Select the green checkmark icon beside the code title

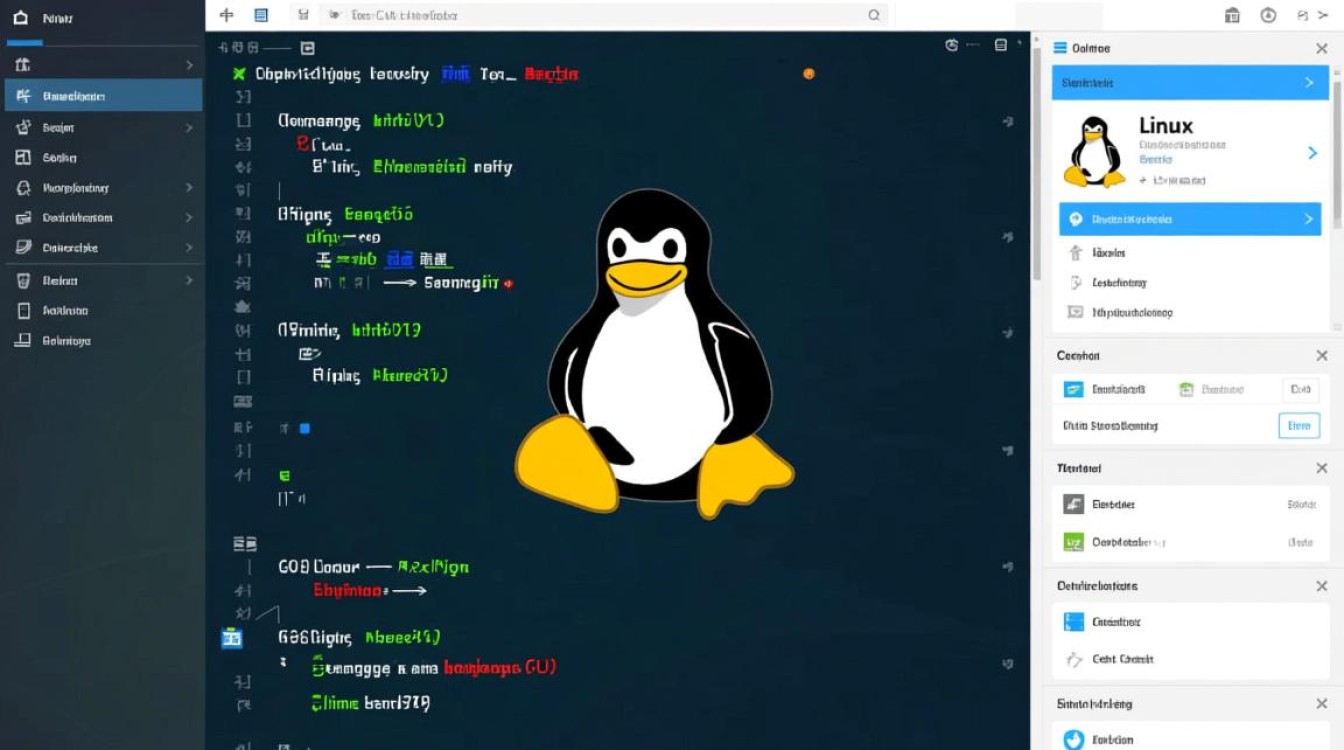[237, 73]
